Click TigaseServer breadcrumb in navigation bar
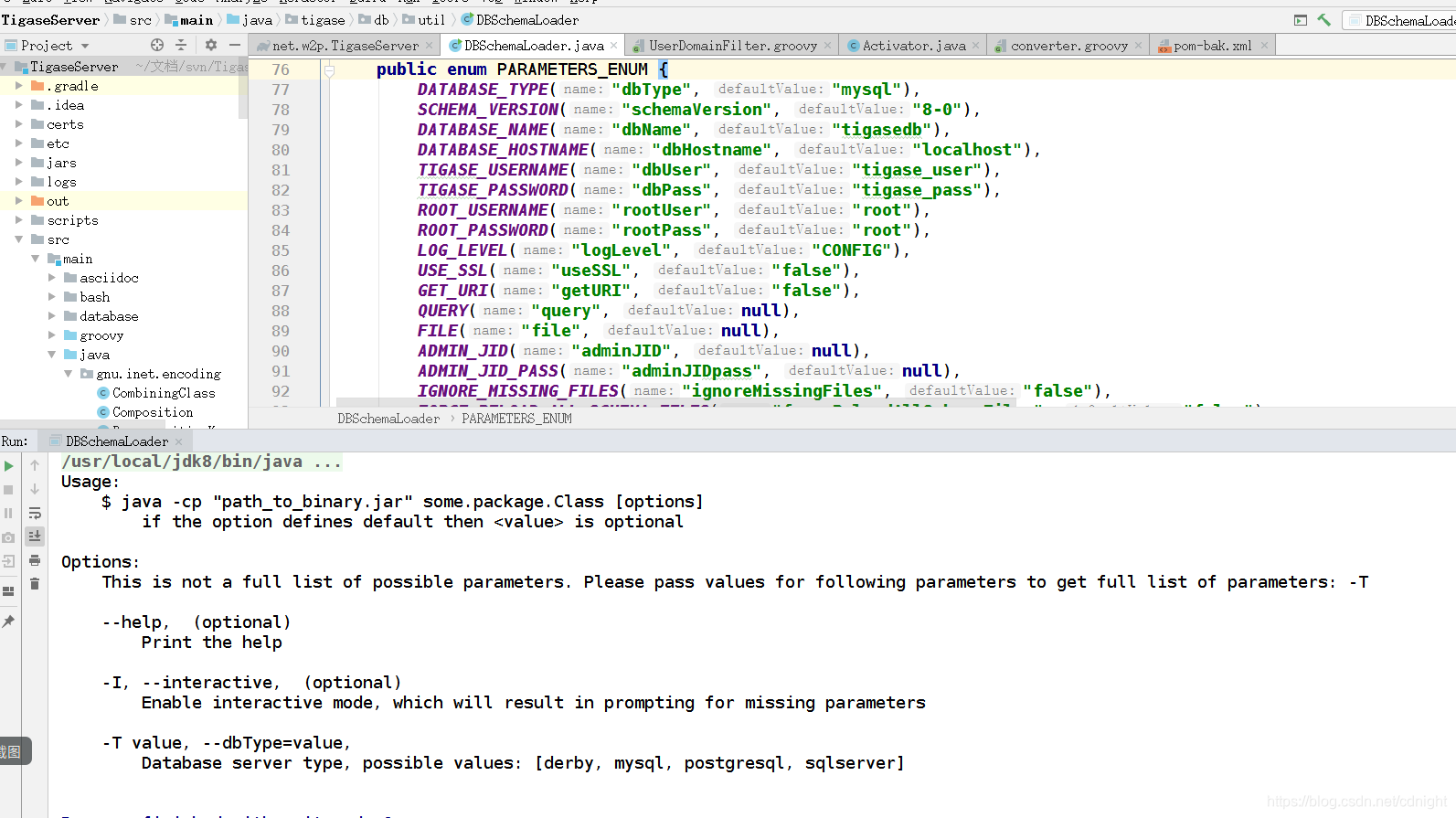 [51, 20]
